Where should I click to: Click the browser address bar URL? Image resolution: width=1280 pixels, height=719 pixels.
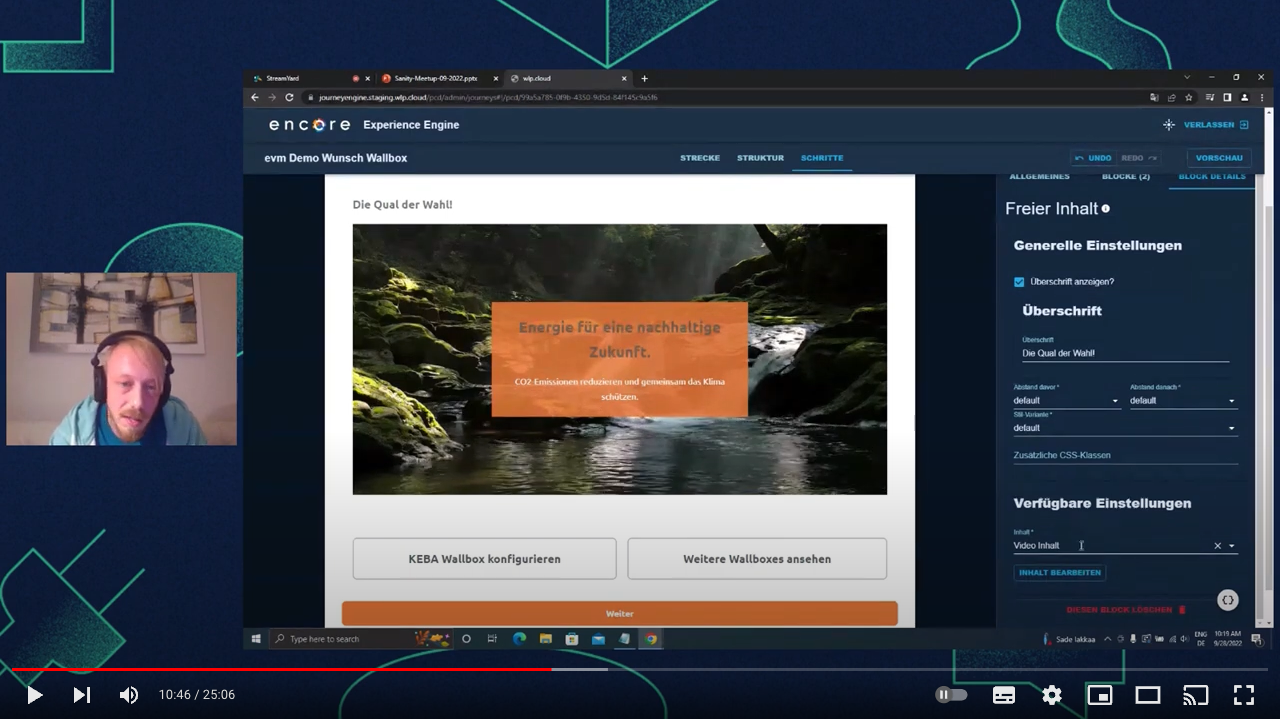[488, 98]
